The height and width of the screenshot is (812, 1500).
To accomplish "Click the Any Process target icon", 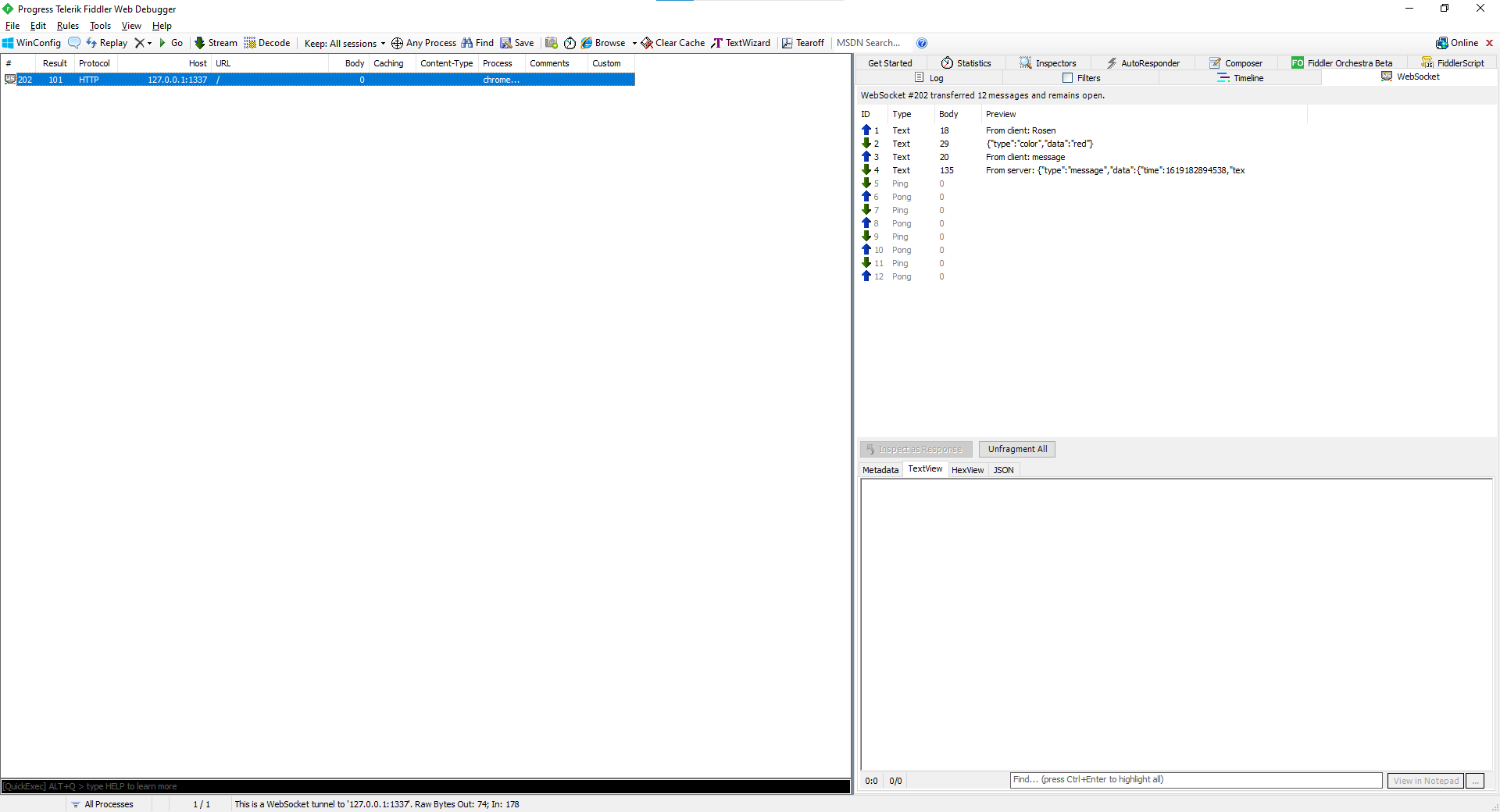I will (397, 43).
